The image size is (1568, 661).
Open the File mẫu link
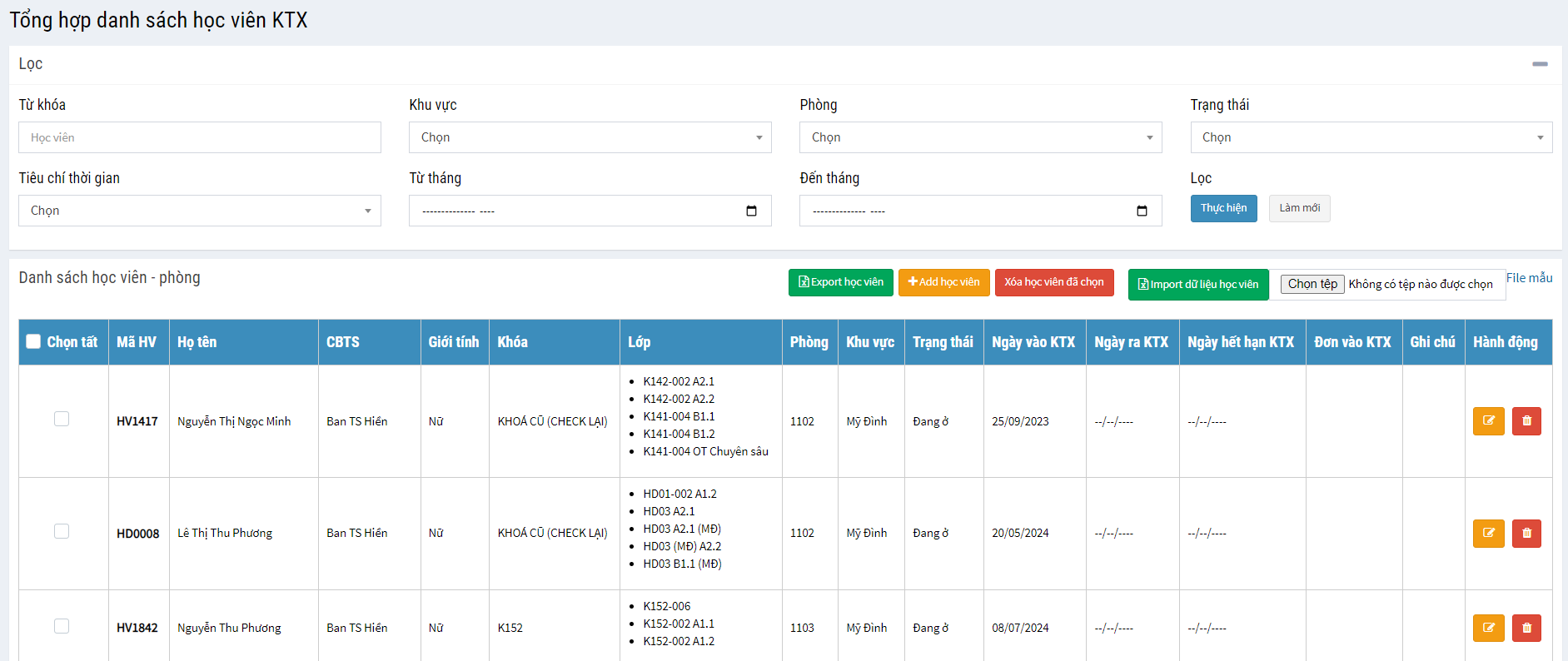coord(1529,278)
